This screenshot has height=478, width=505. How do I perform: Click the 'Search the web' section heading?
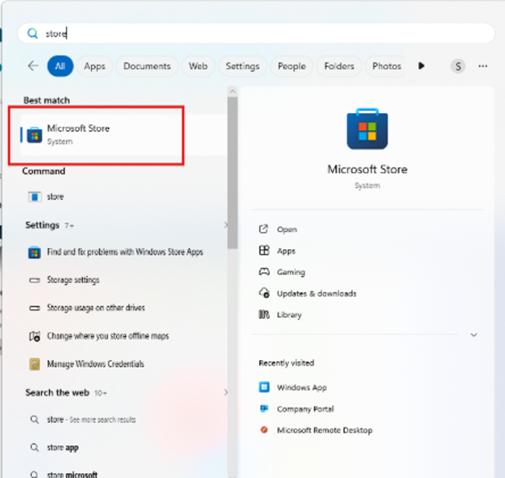57,393
